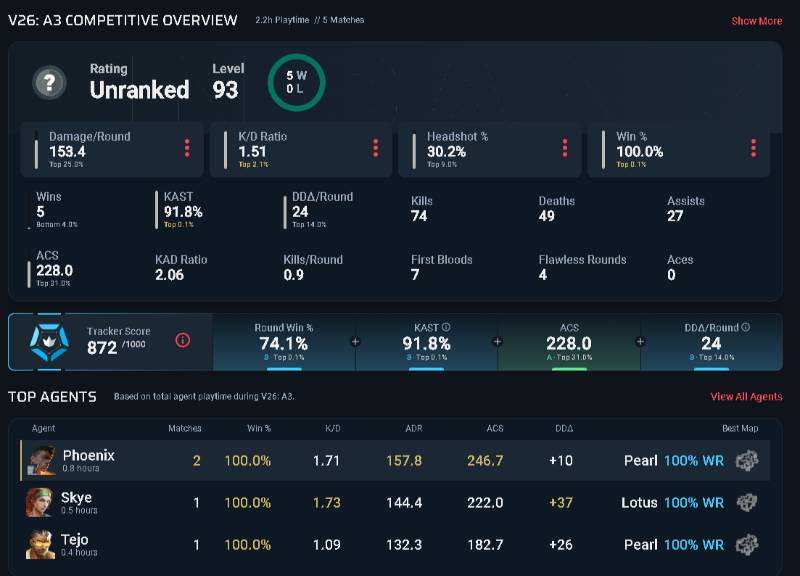800x576 pixels.
Task: Sort agents by DDΔ column header
Action: pyautogui.click(x=564, y=428)
